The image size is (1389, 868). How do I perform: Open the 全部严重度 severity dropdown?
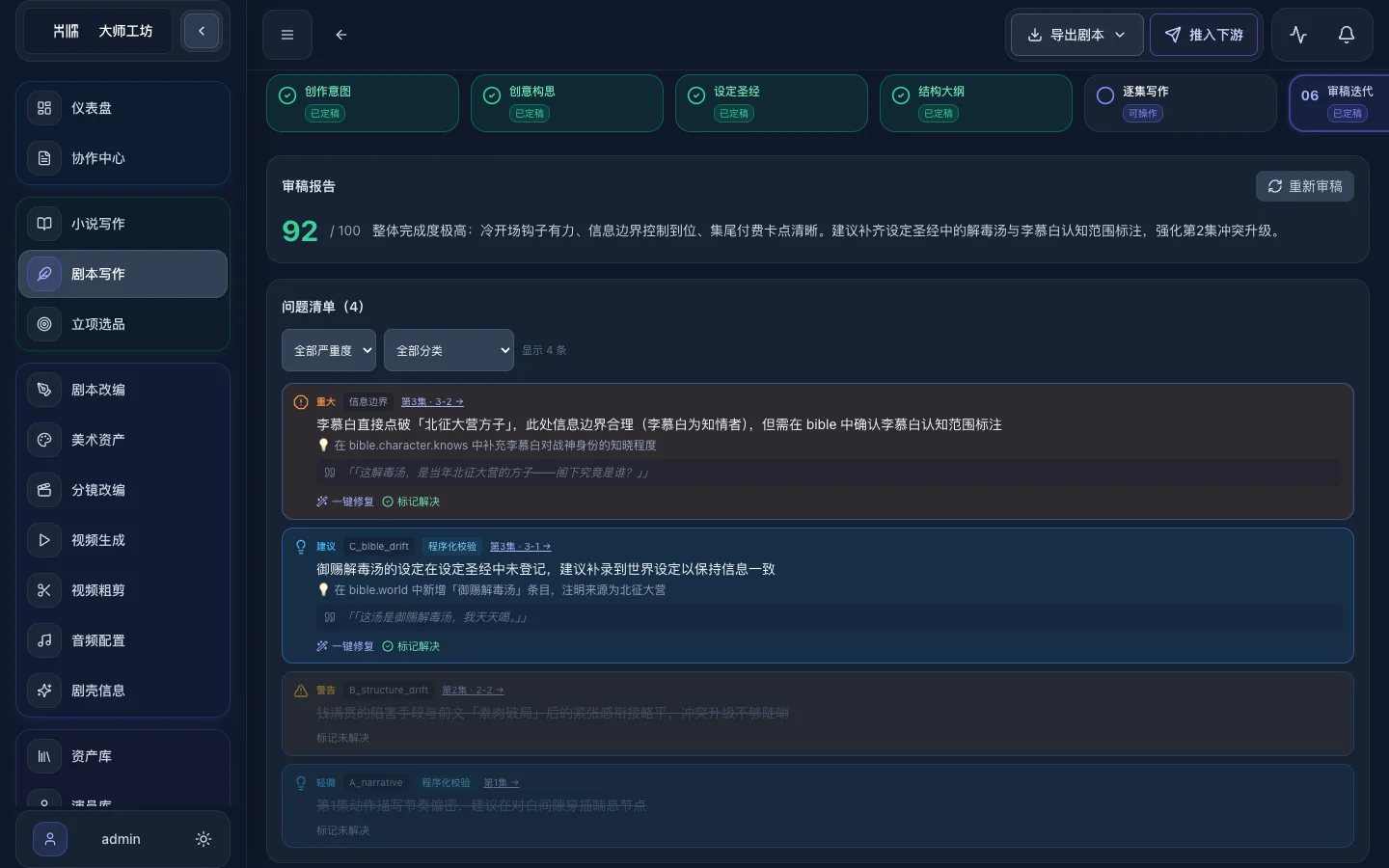329,350
